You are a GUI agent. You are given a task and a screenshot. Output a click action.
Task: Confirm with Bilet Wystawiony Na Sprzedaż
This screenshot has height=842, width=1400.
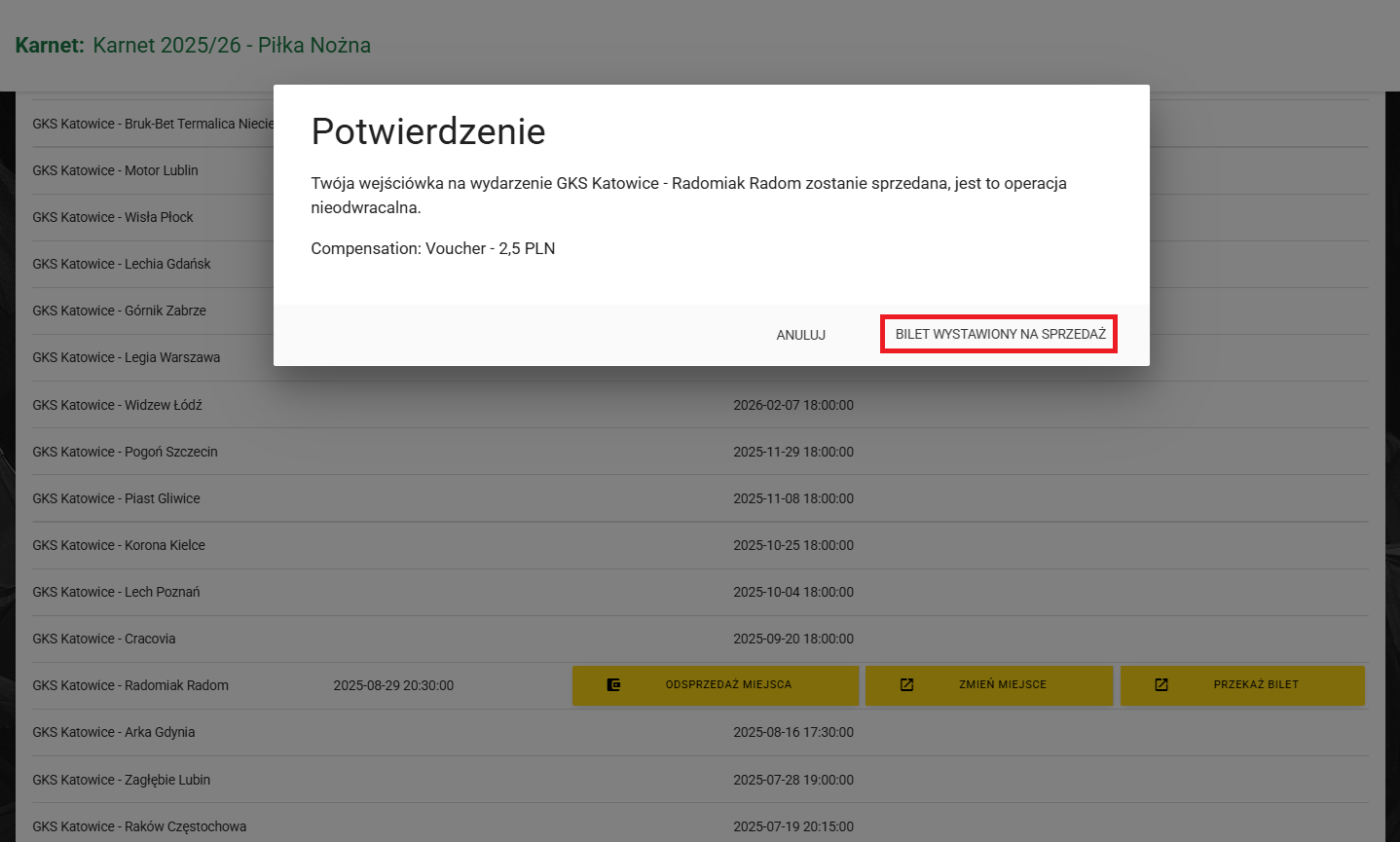[1000, 334]
